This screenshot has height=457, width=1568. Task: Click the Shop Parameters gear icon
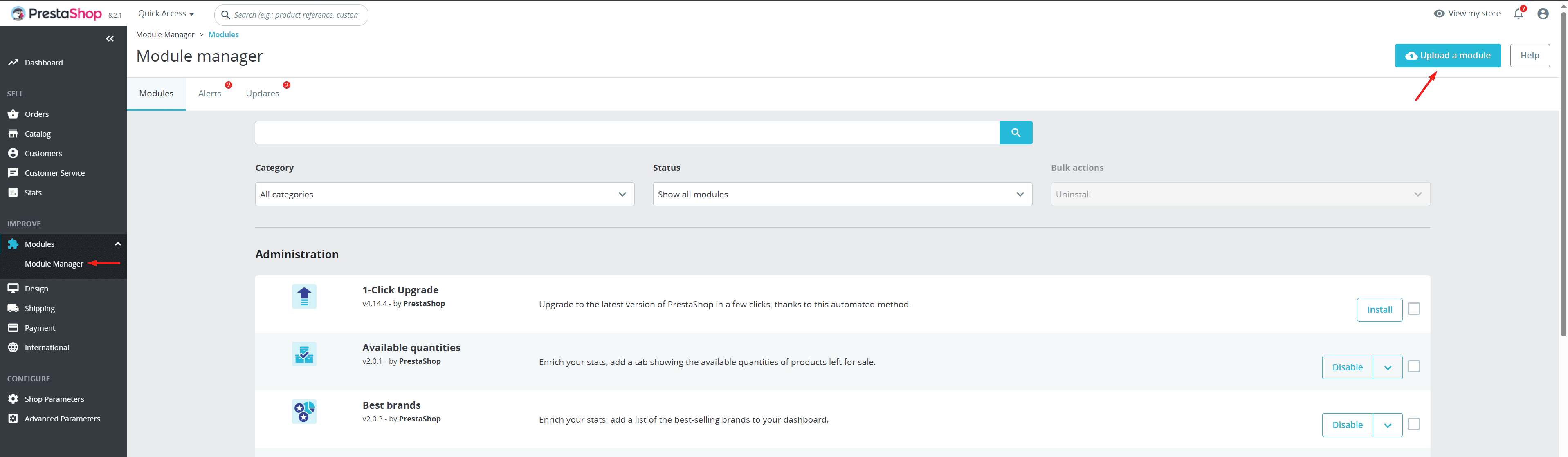click(x=13, y=399)
